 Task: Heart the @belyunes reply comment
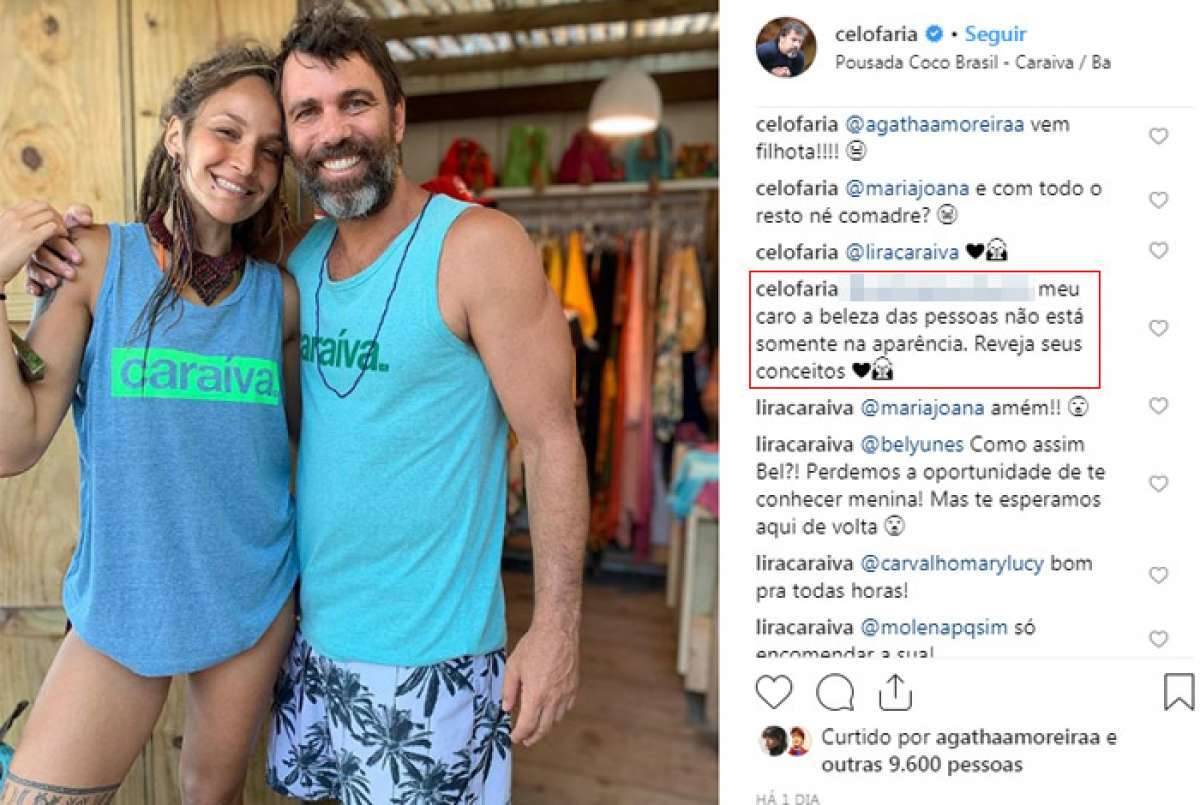coord(1158,484)
